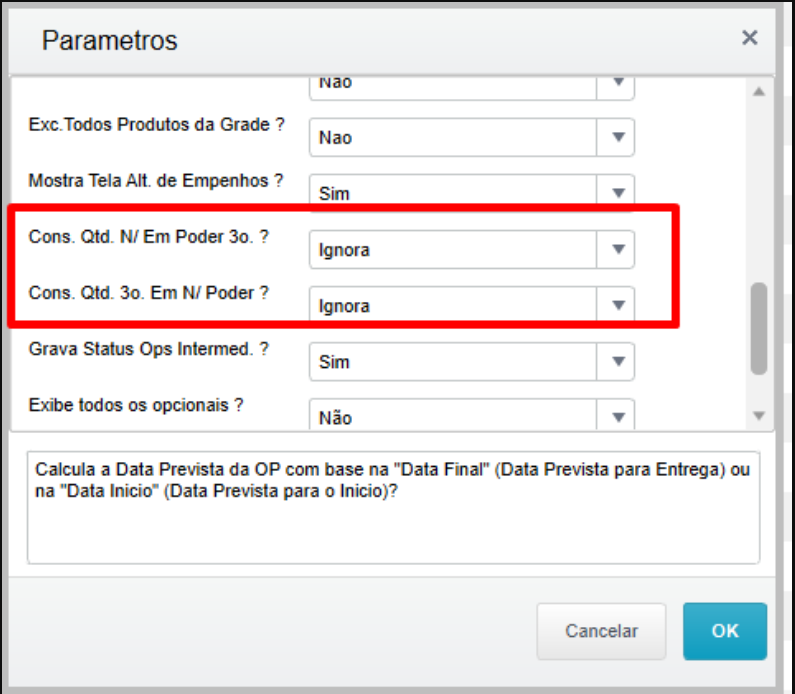Click the scroll up arrow of the parameter list
This screenshot has height=694, width=795.
[758, 92]
